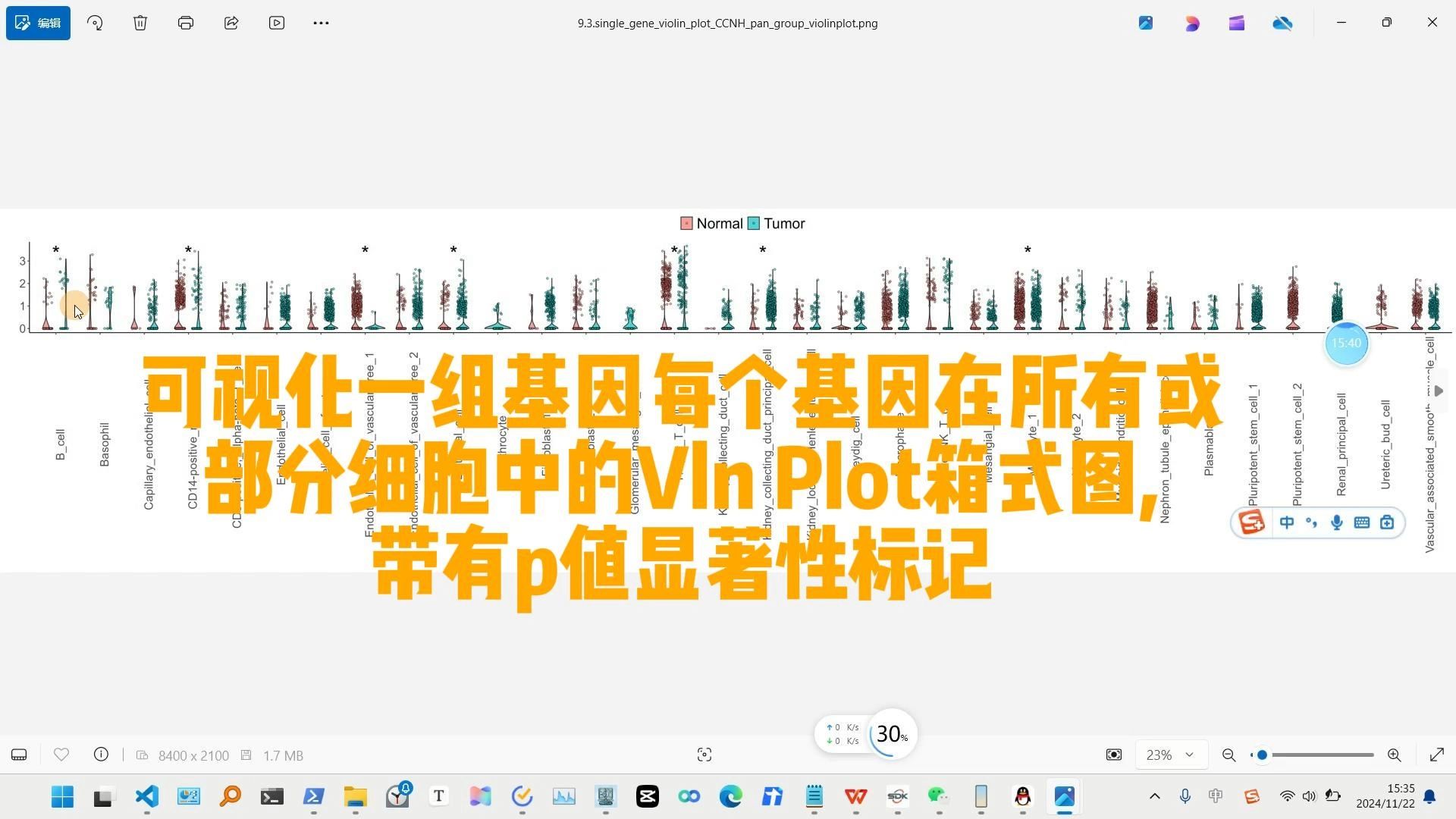
Task: Expand hidden icons in the system tray
Action: coord(1154,797)
